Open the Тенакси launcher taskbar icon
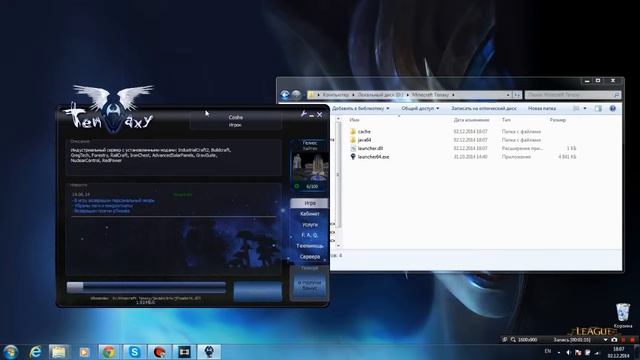The image size is (640, 360). tap(209, 351)
